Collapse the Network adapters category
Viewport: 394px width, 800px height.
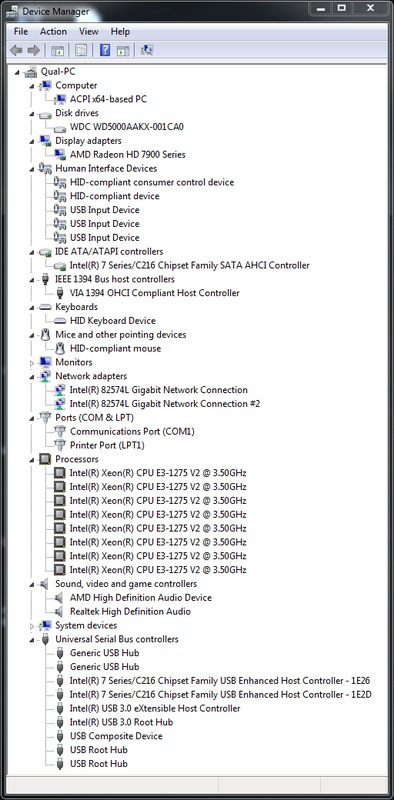pos(32,377)
